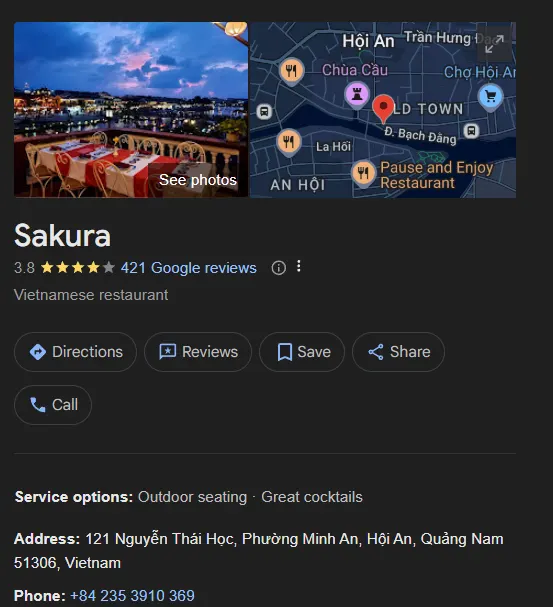553x607 pixels.
Task: Call the restaurant using Call button
Action: [53, 405]
